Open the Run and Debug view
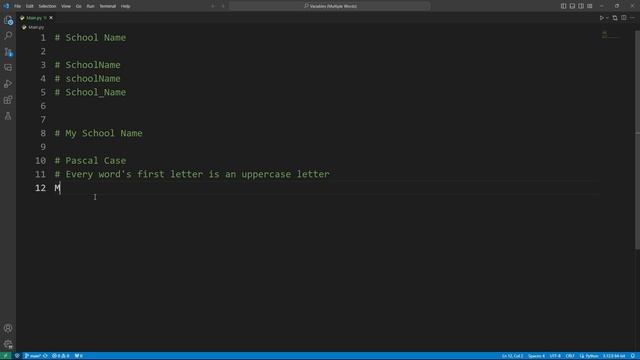Screen dimensions: 640x360 tap(8, 84)
